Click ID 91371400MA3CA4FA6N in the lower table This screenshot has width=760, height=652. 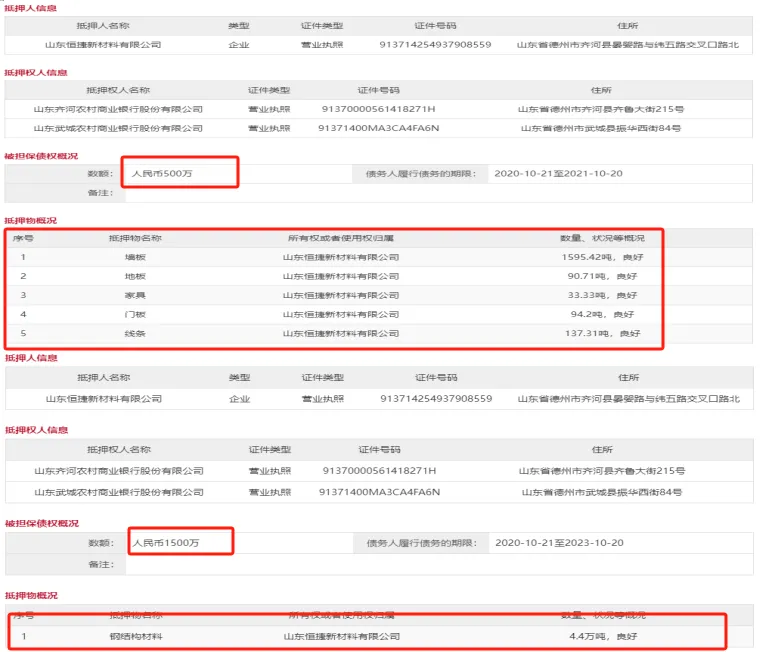click(380, 493)
